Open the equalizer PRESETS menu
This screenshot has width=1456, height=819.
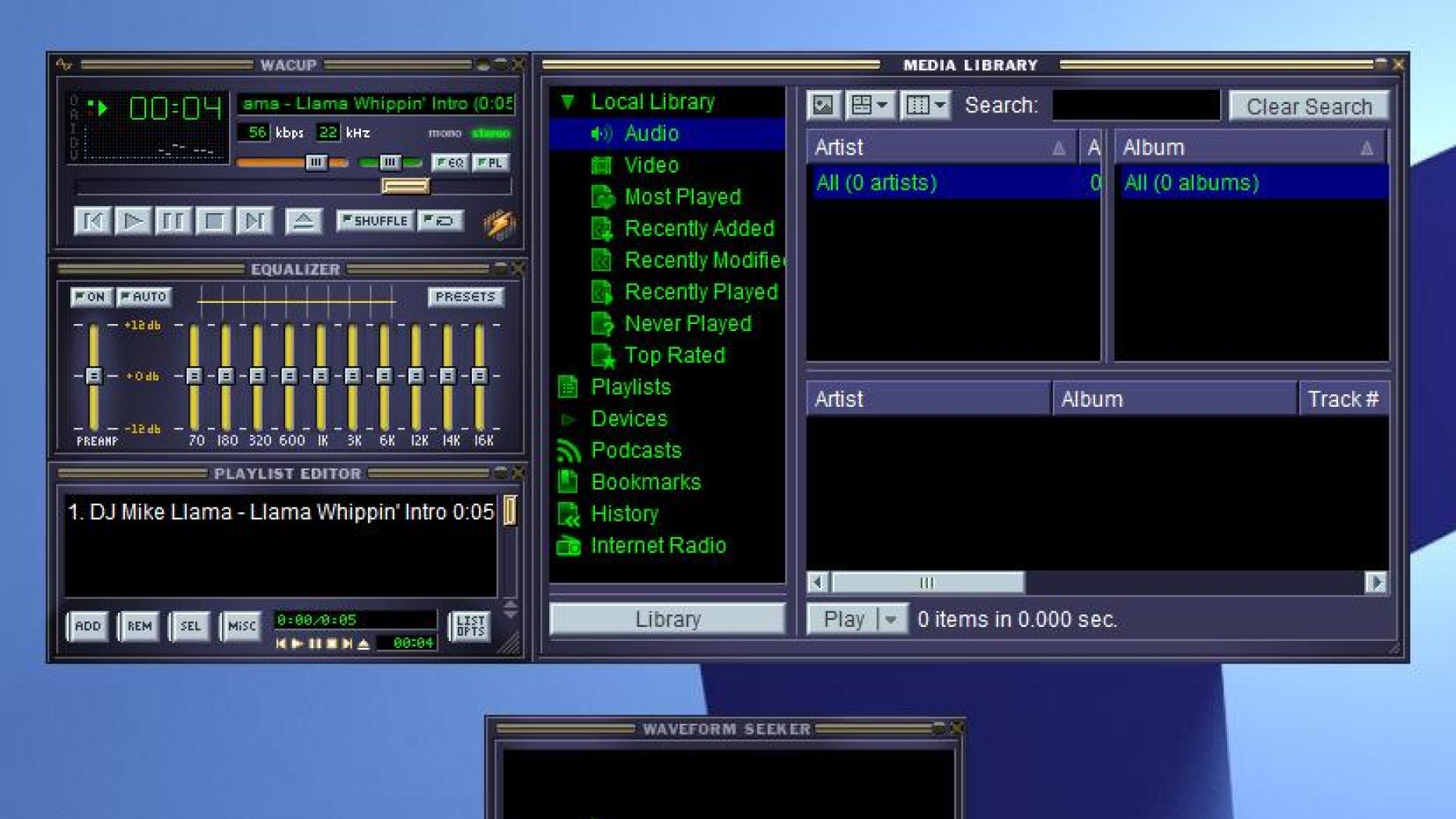pos(466,297)
